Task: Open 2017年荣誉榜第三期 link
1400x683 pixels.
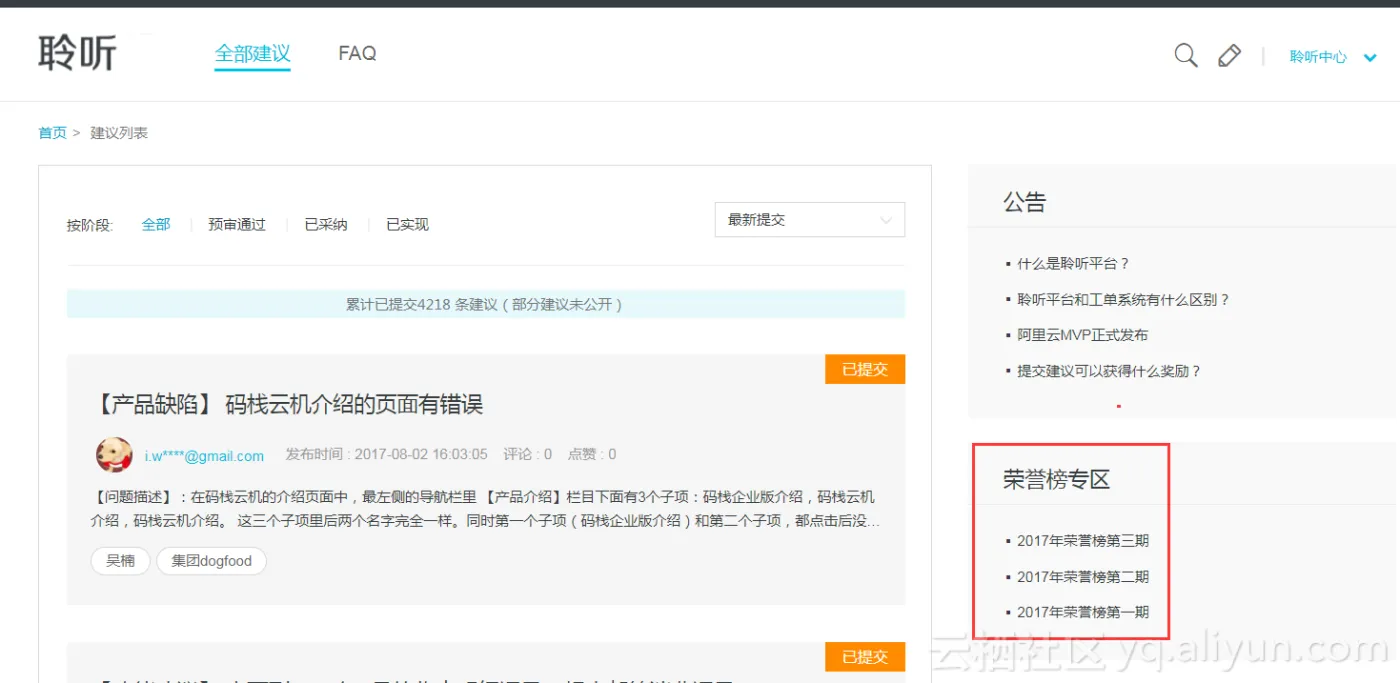Action: pyautogui.click(x=1082, y=541)
